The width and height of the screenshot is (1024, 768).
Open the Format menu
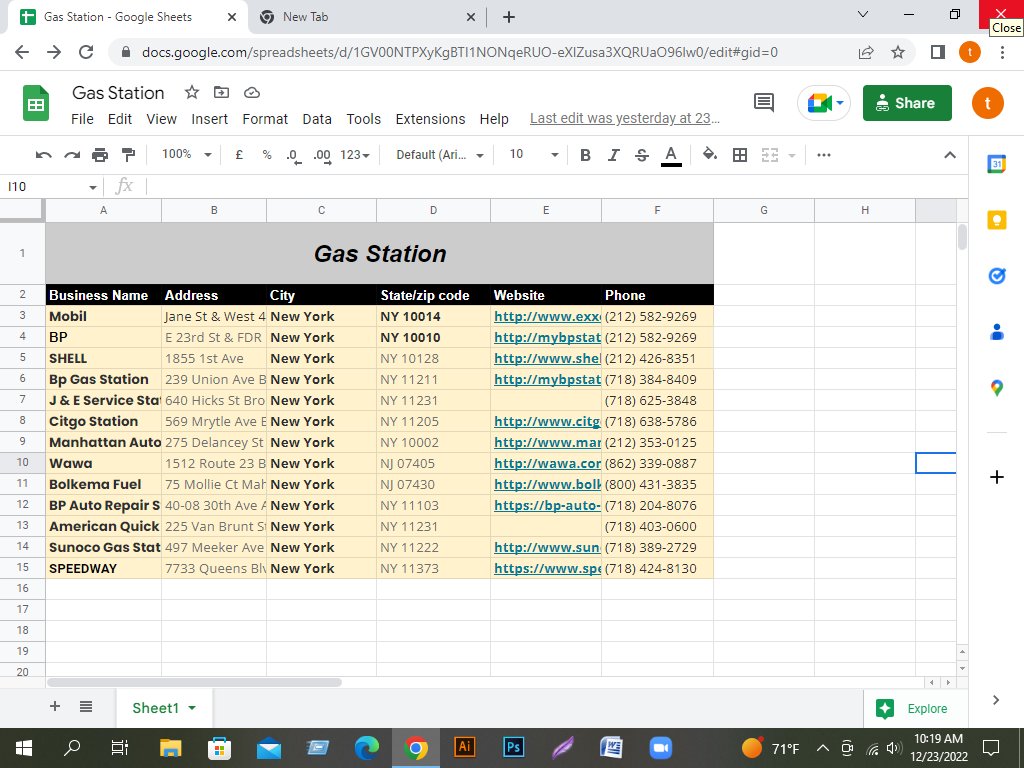(x=265, y=119)
